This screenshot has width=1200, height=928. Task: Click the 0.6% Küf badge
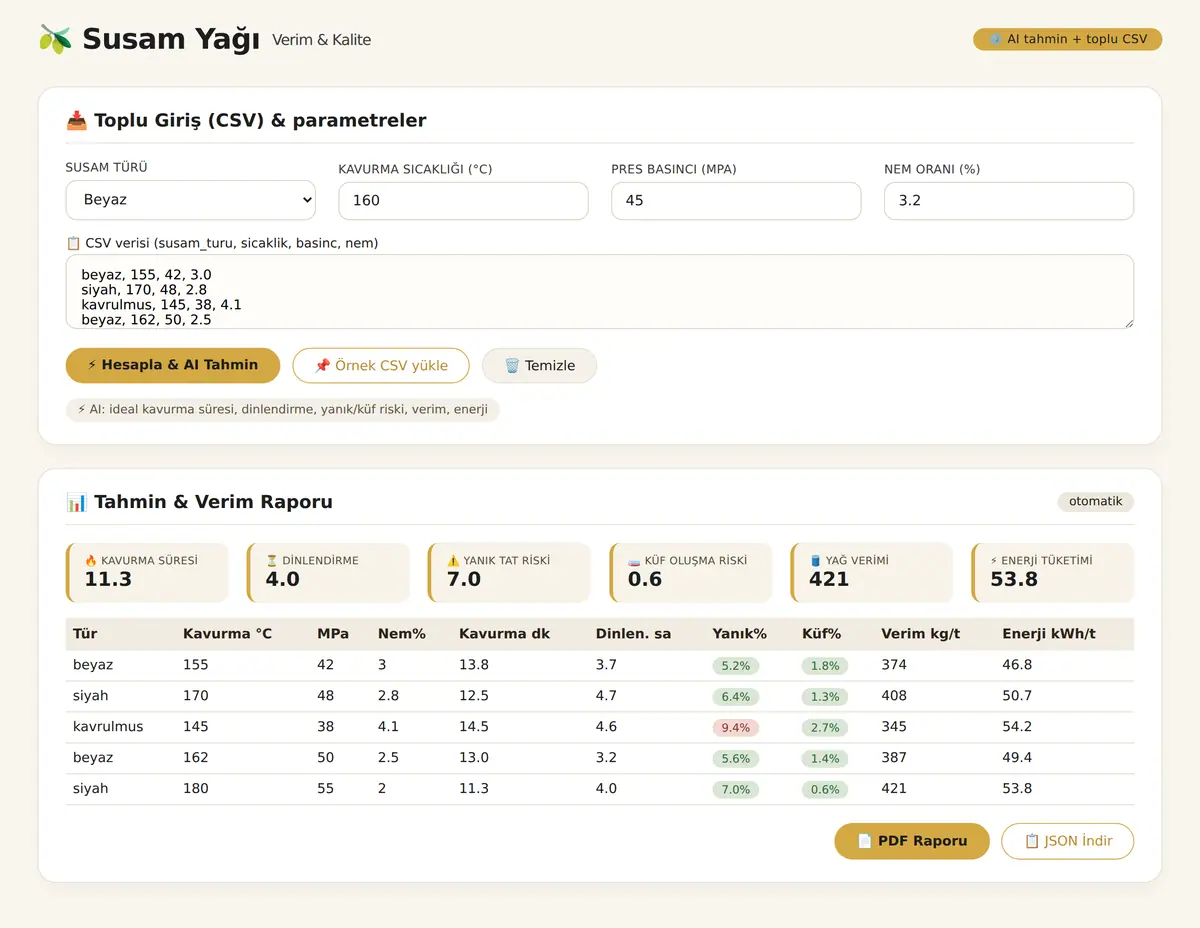coord(825,790)
